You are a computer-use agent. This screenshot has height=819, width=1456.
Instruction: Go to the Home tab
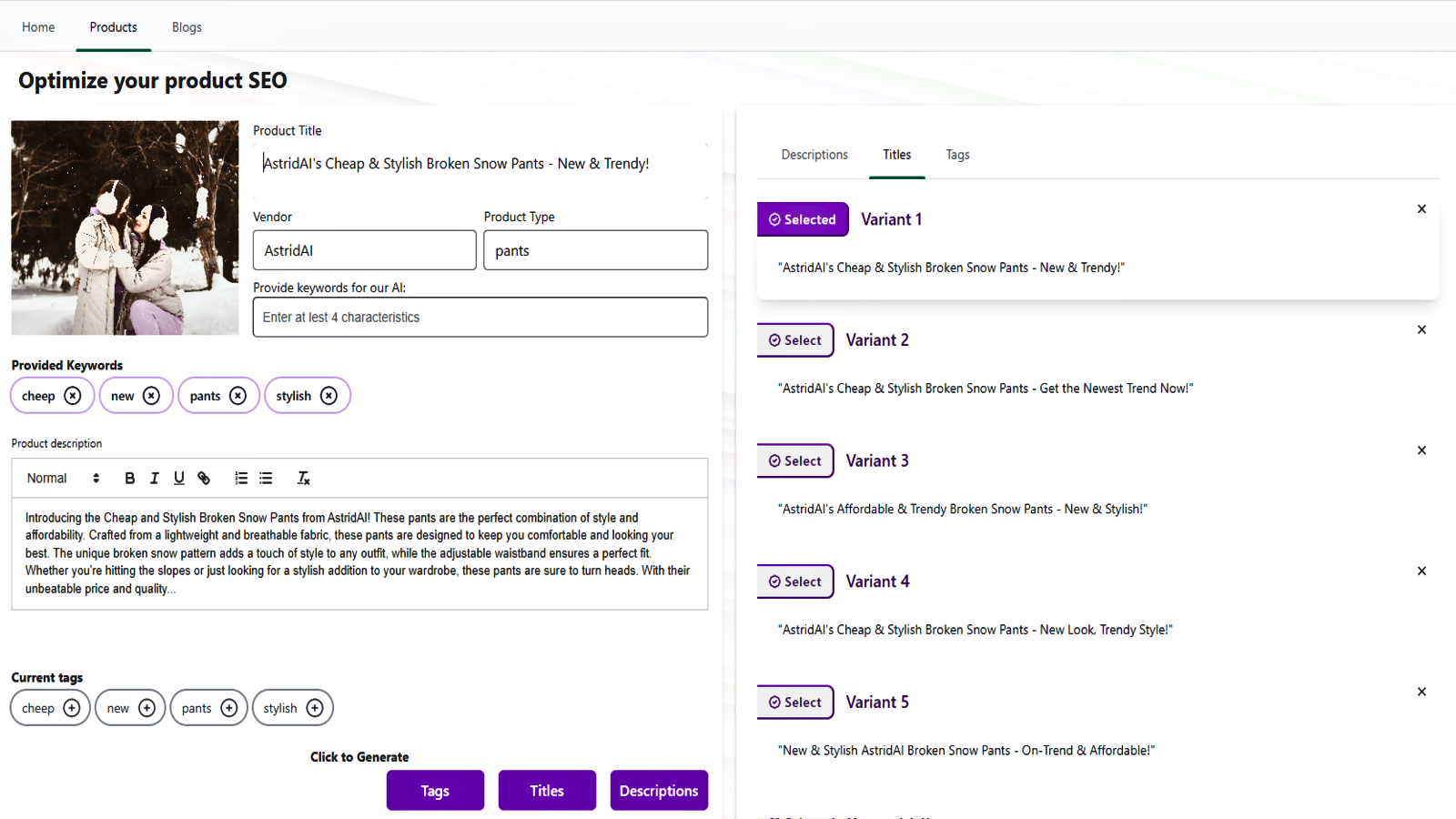(x=38, y=27)
